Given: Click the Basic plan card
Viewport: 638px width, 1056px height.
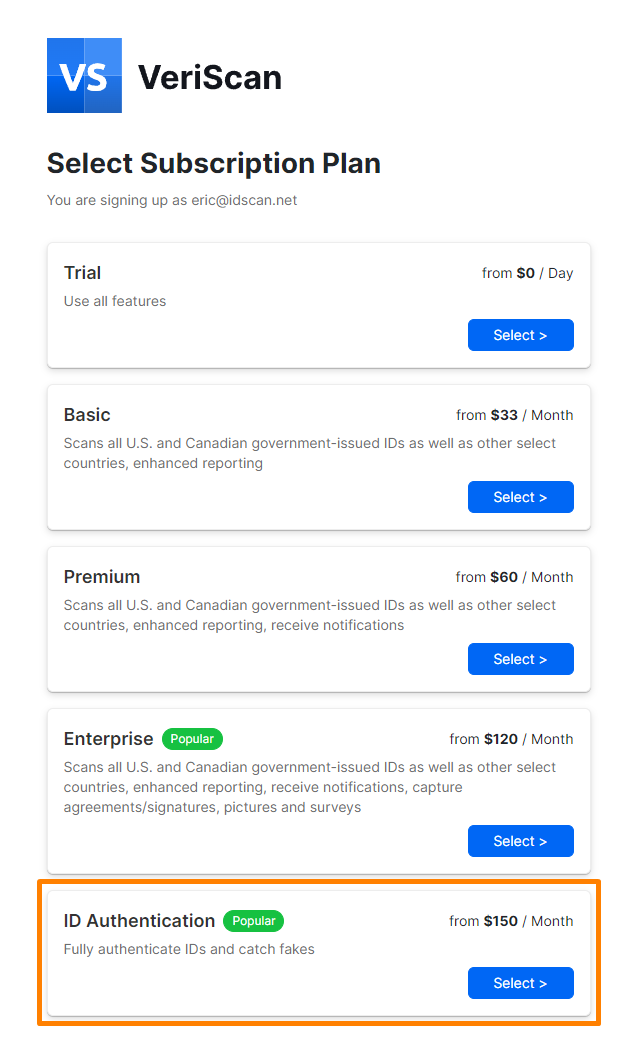Looking at the screenshot, I should click(319, 457).
